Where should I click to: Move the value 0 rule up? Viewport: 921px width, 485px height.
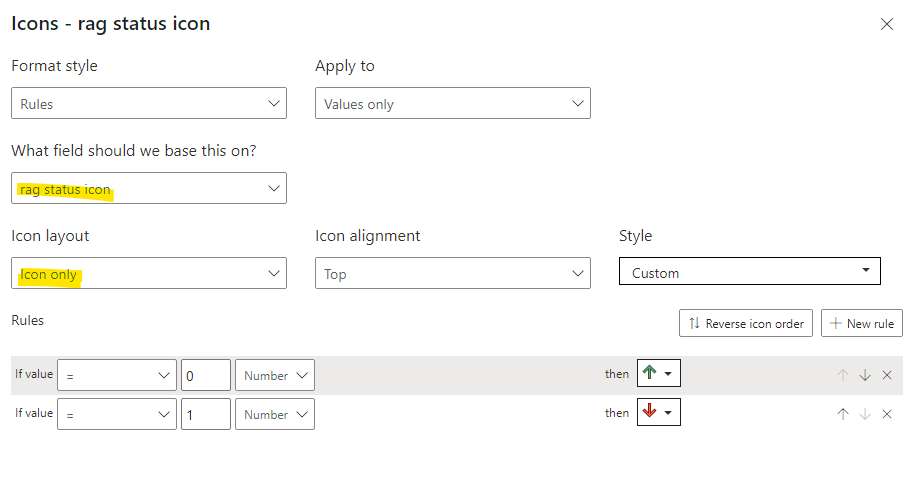(843, 375)
